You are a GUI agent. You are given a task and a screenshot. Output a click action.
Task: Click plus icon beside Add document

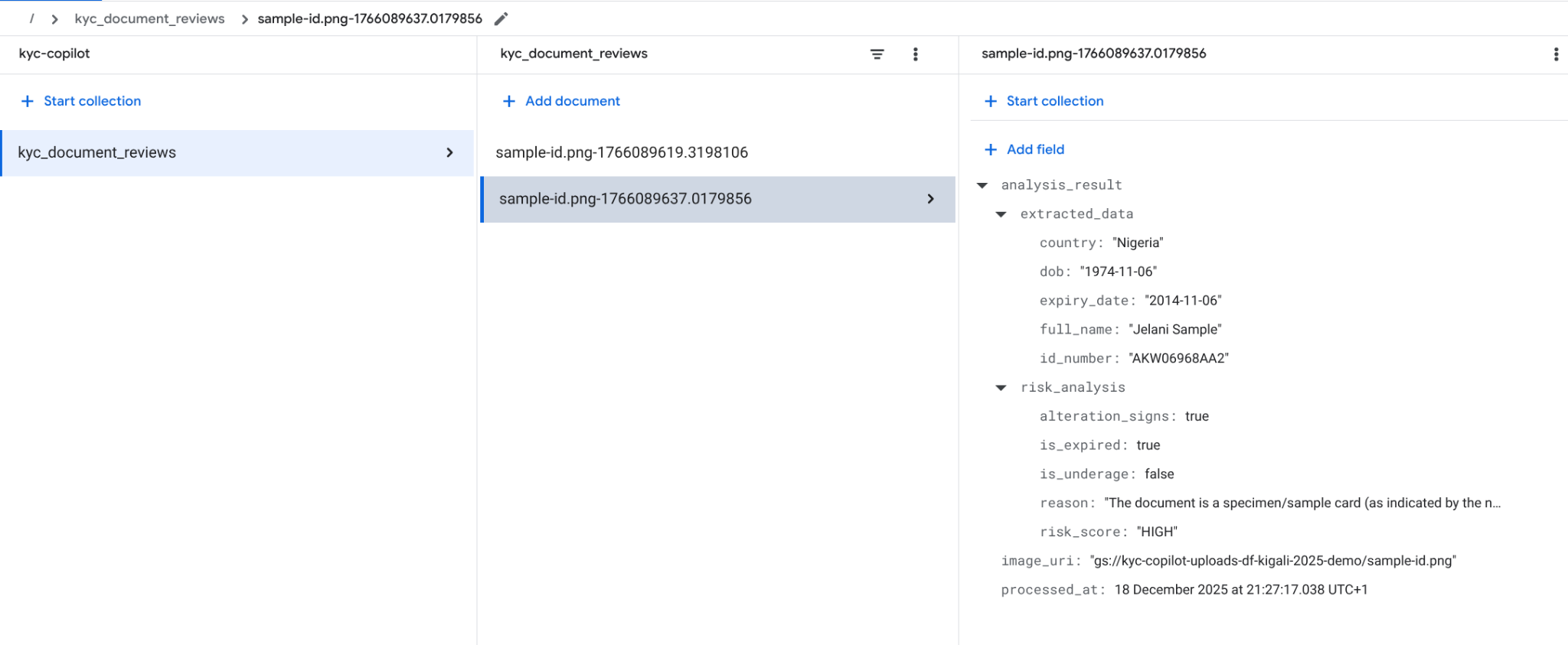[x=509, y=101]
